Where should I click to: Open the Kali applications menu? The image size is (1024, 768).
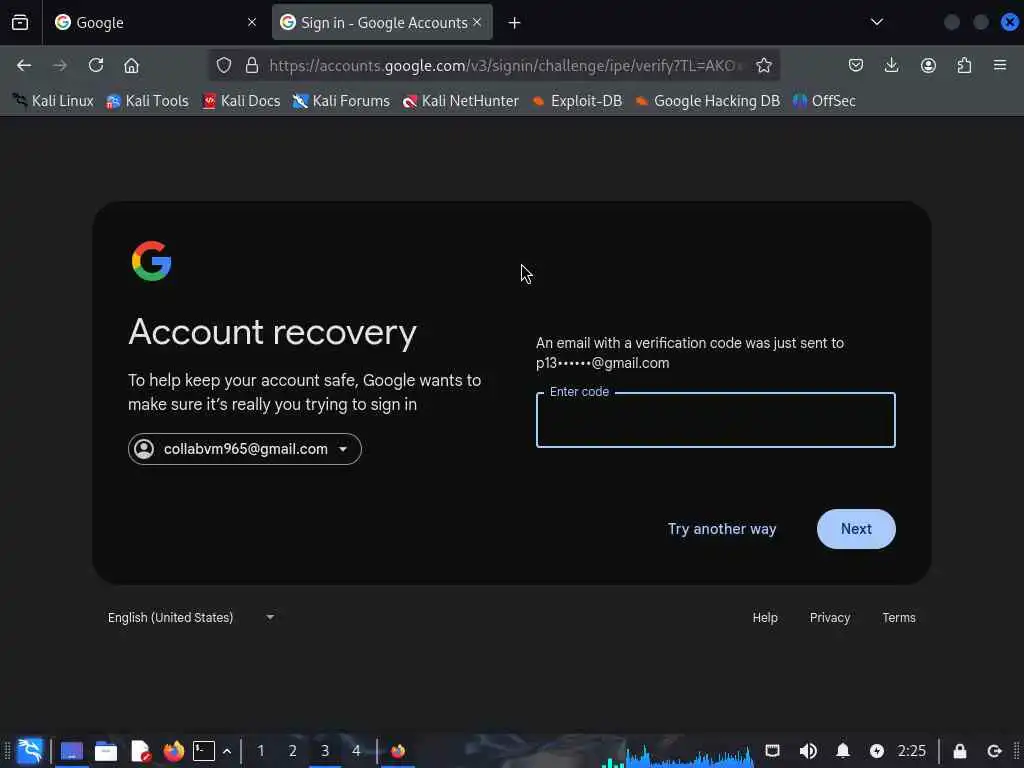pyautogui.click(x=30, y=751)
